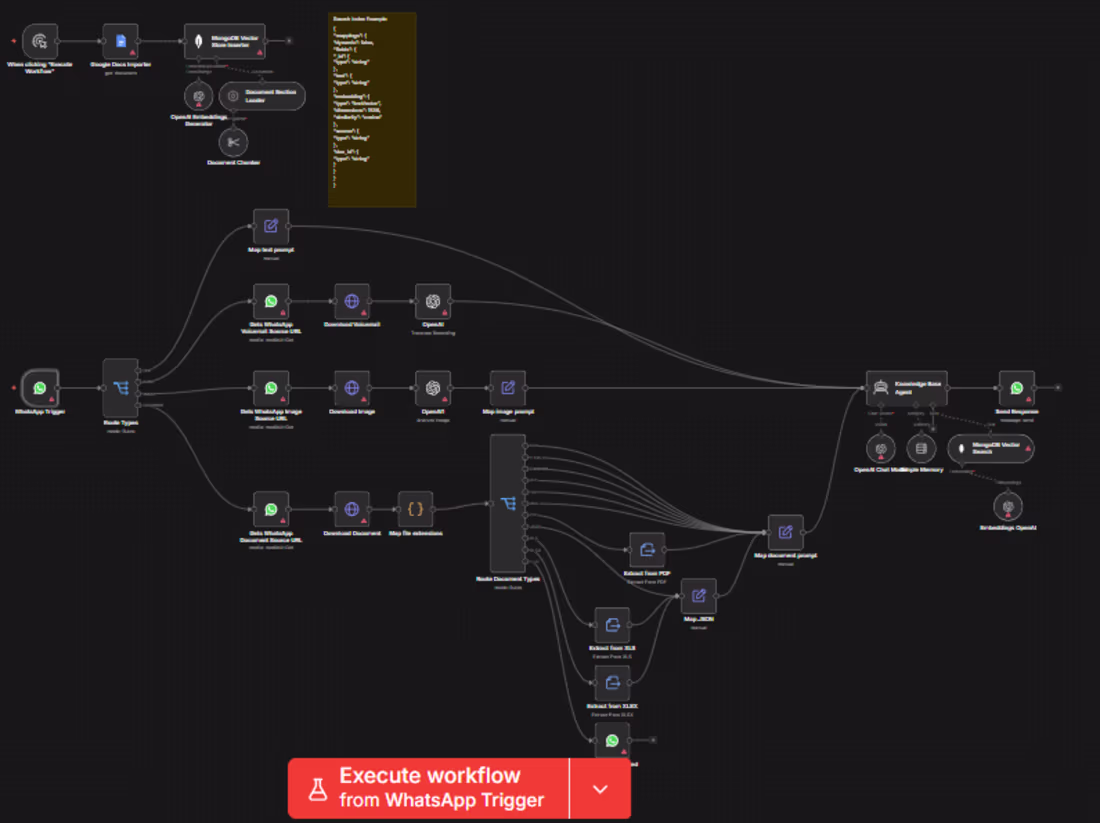Image resolution: width=1100 pixels, height=823 pixels.
Task: Open the Map document prompt node
Action: point(786,533)
